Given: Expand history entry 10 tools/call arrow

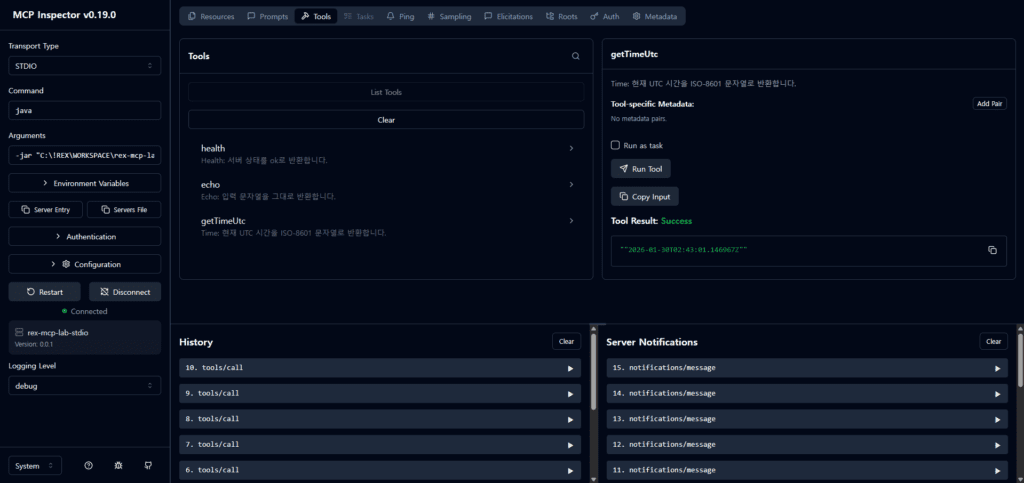Looking at the screenshot, I should [x=570, y=368].
